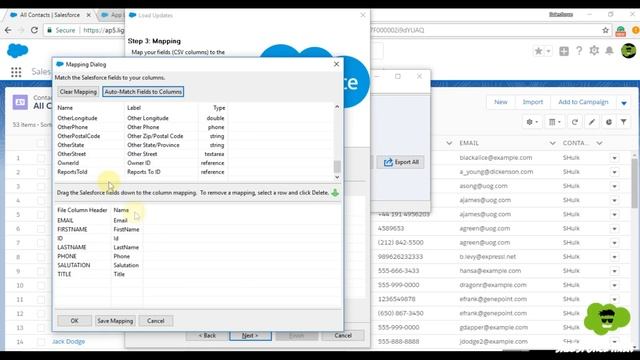Screen dimensions: 640x360
Task: Open list view controls gear
Action: [532, 122]
